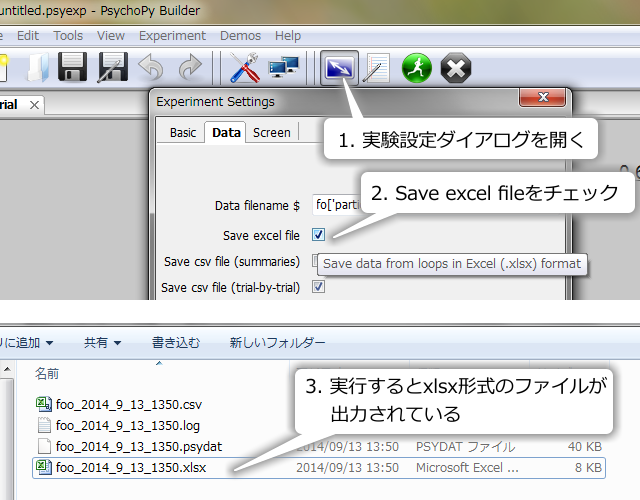The width and height of the screenshot is (640, 500).
Task: Toggle the Save csv file (summaries) checkbox
Action: (315, 260)
